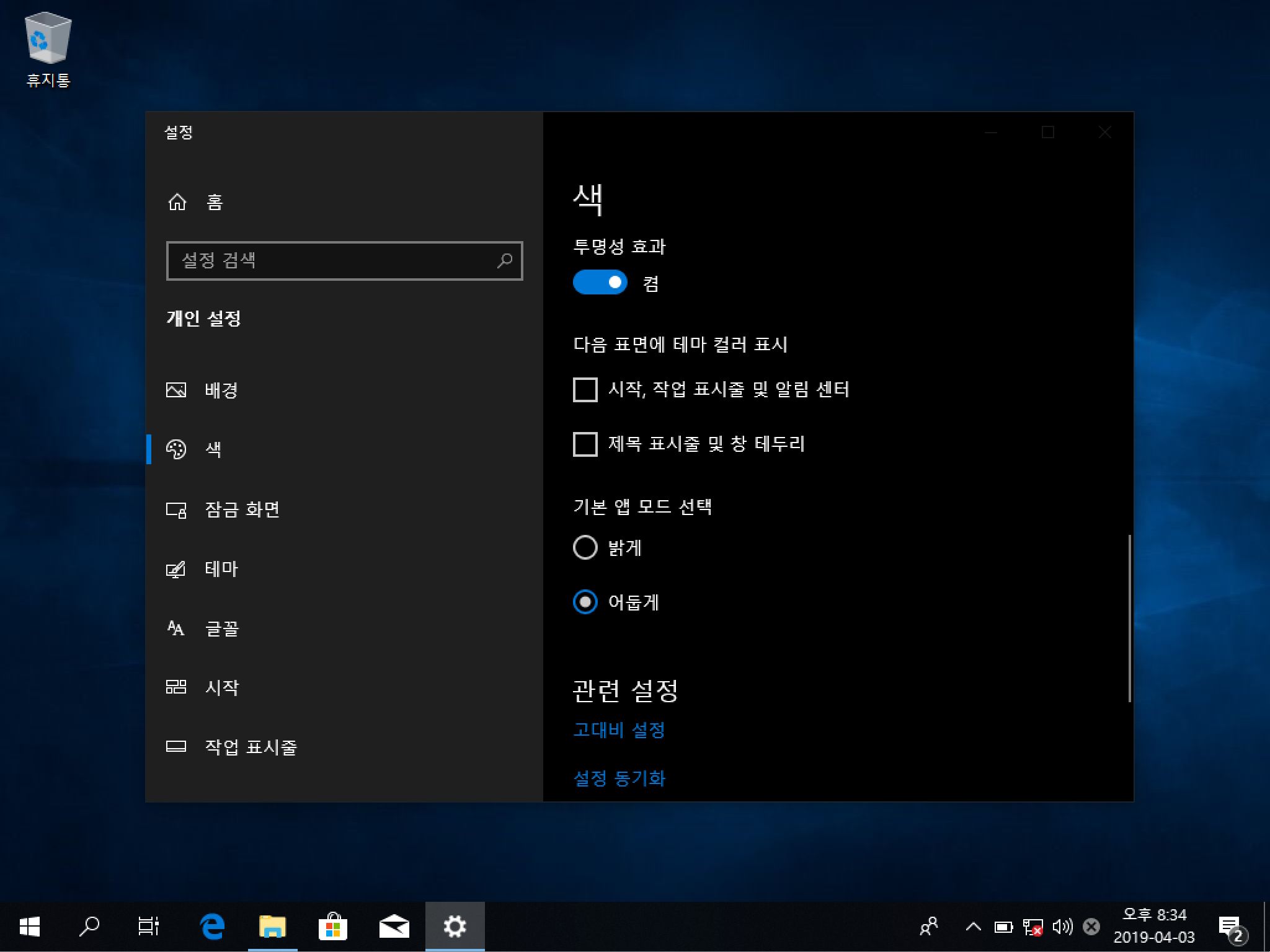Show hidden system tray icons chevron
This screenshot has height=952, width=1270.
point(973,927)
